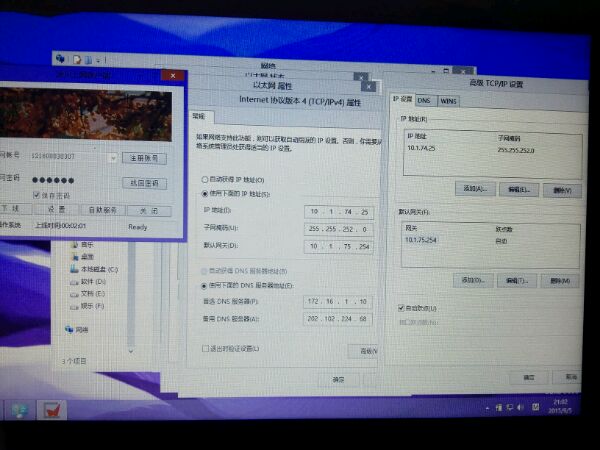
Task: Select IP address row 10.1.74.25 in list
Action: 421,148
